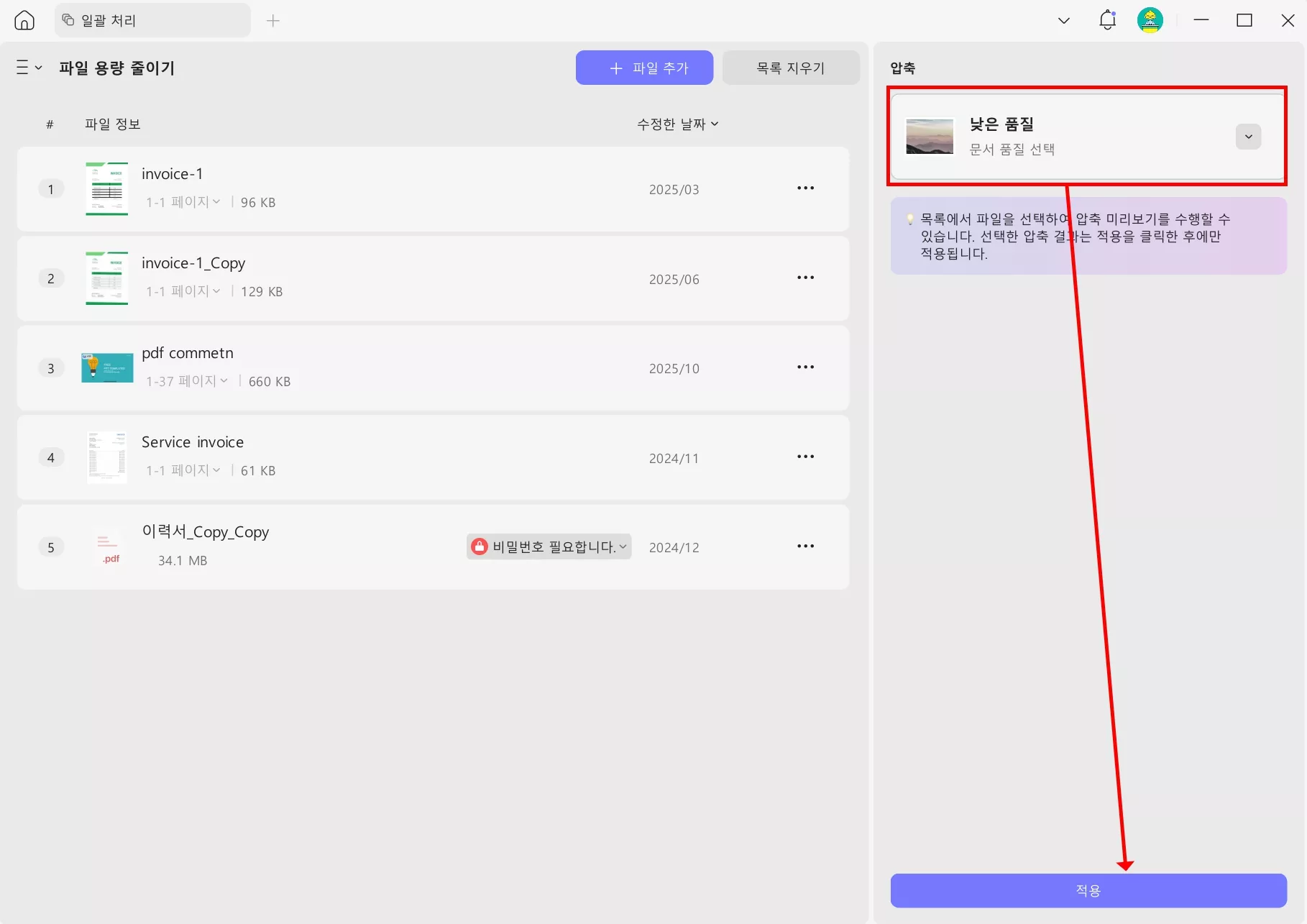Expand page range for invoice-1_Copy

[x=183, y=291]
